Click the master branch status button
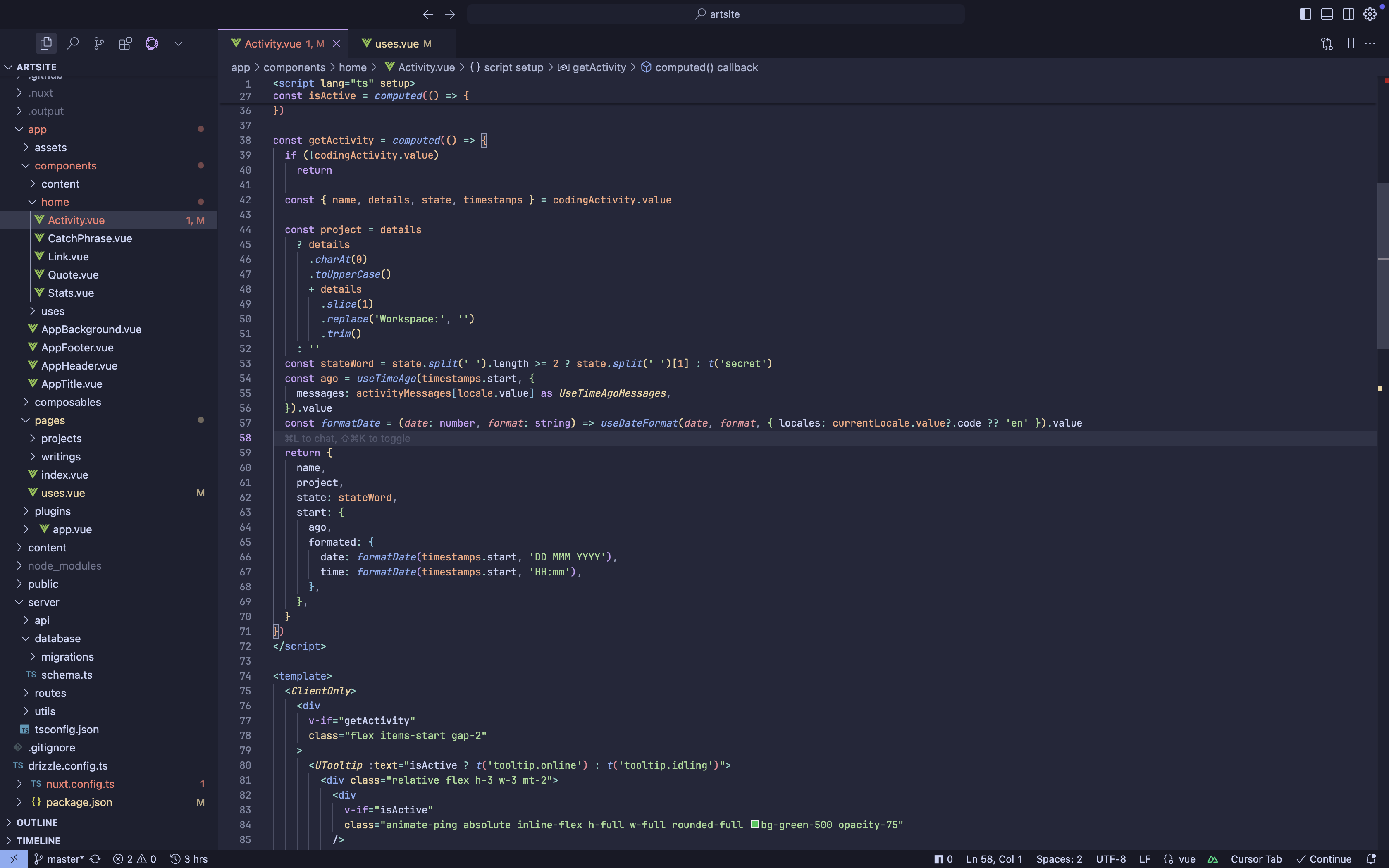The width and height of the screenshot is (1389, 868). pos(59,859)
